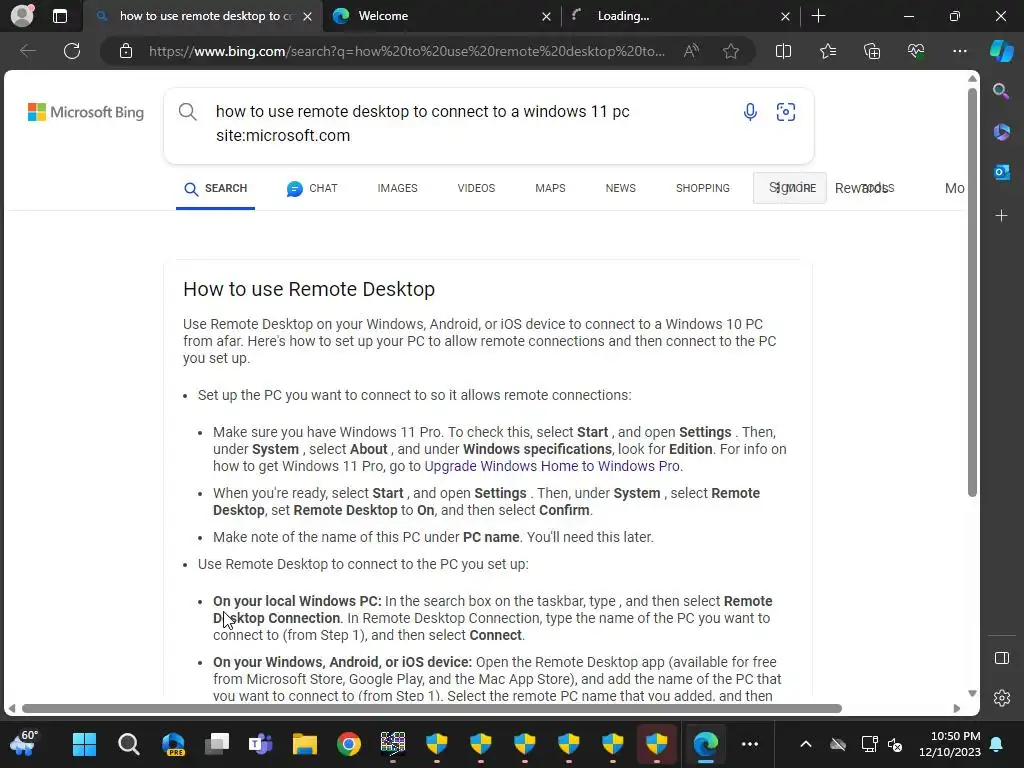Open File Explorer from taskbar
Image resolution: width=1024 pixels, height=768 pixels.
pyautogui.click(x=304, y=744)
